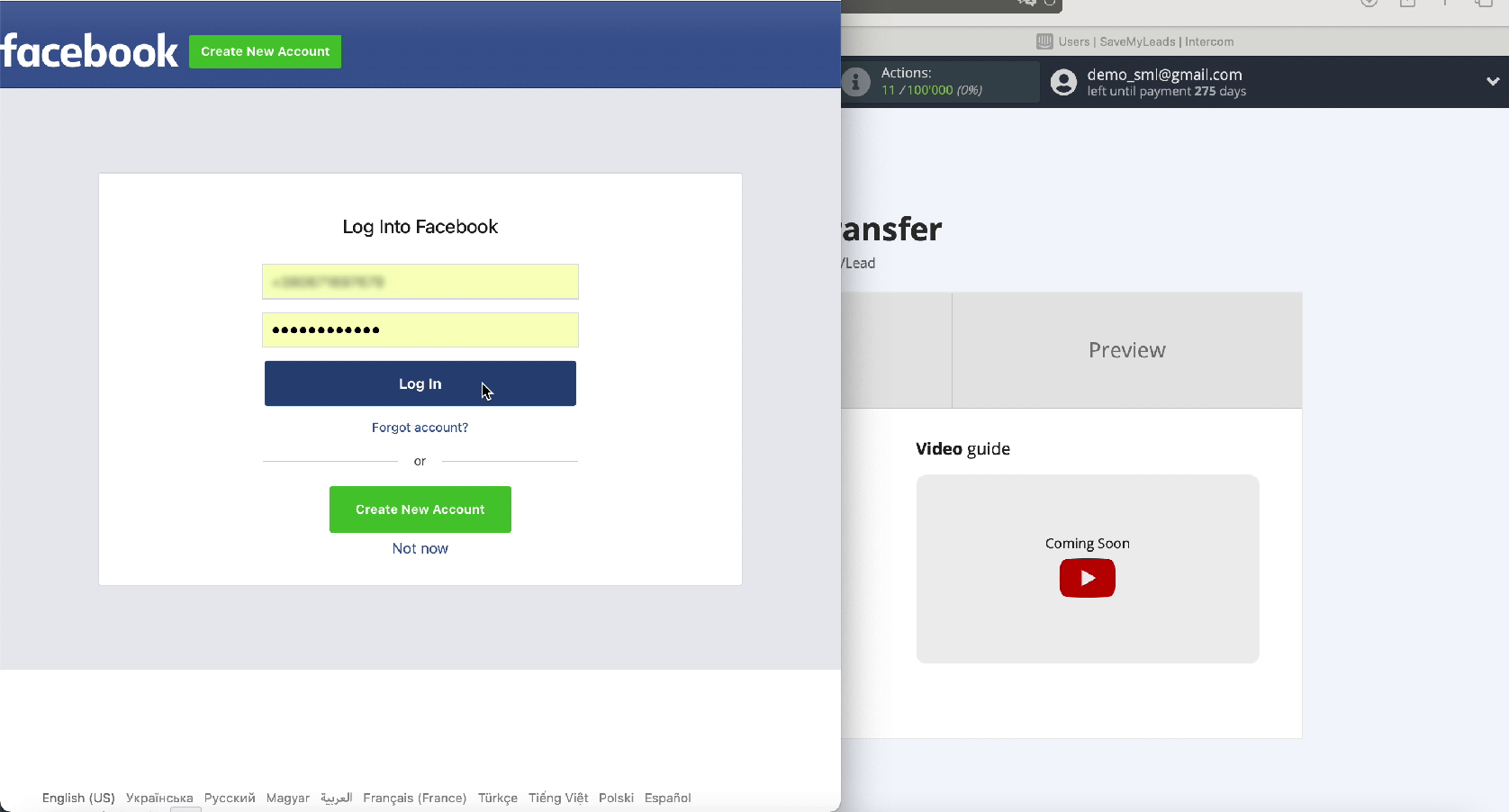1509x812 pixels.
Task: Click the left until payment 275 days text
Action: coord(1167,91)
